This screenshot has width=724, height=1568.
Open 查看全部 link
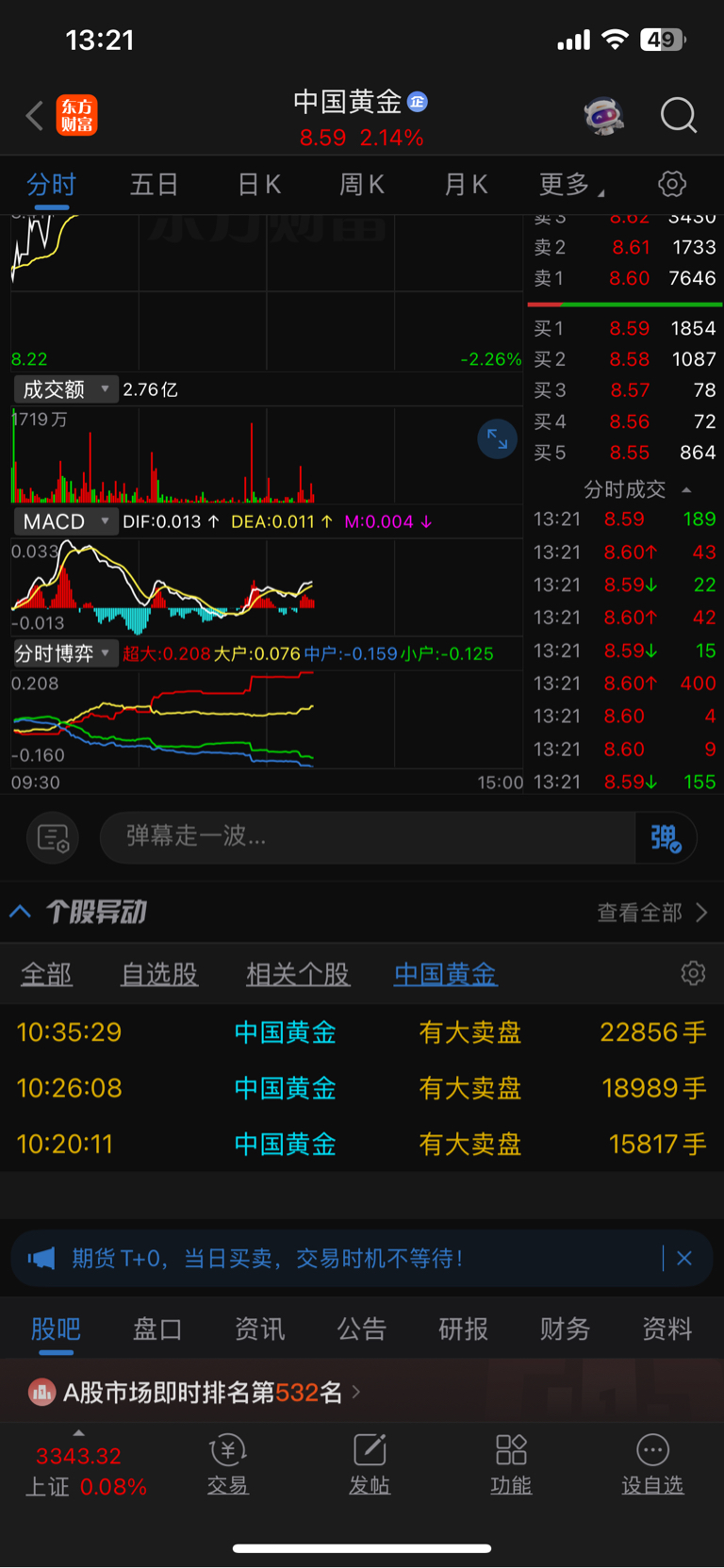click(x=651, y=912)
